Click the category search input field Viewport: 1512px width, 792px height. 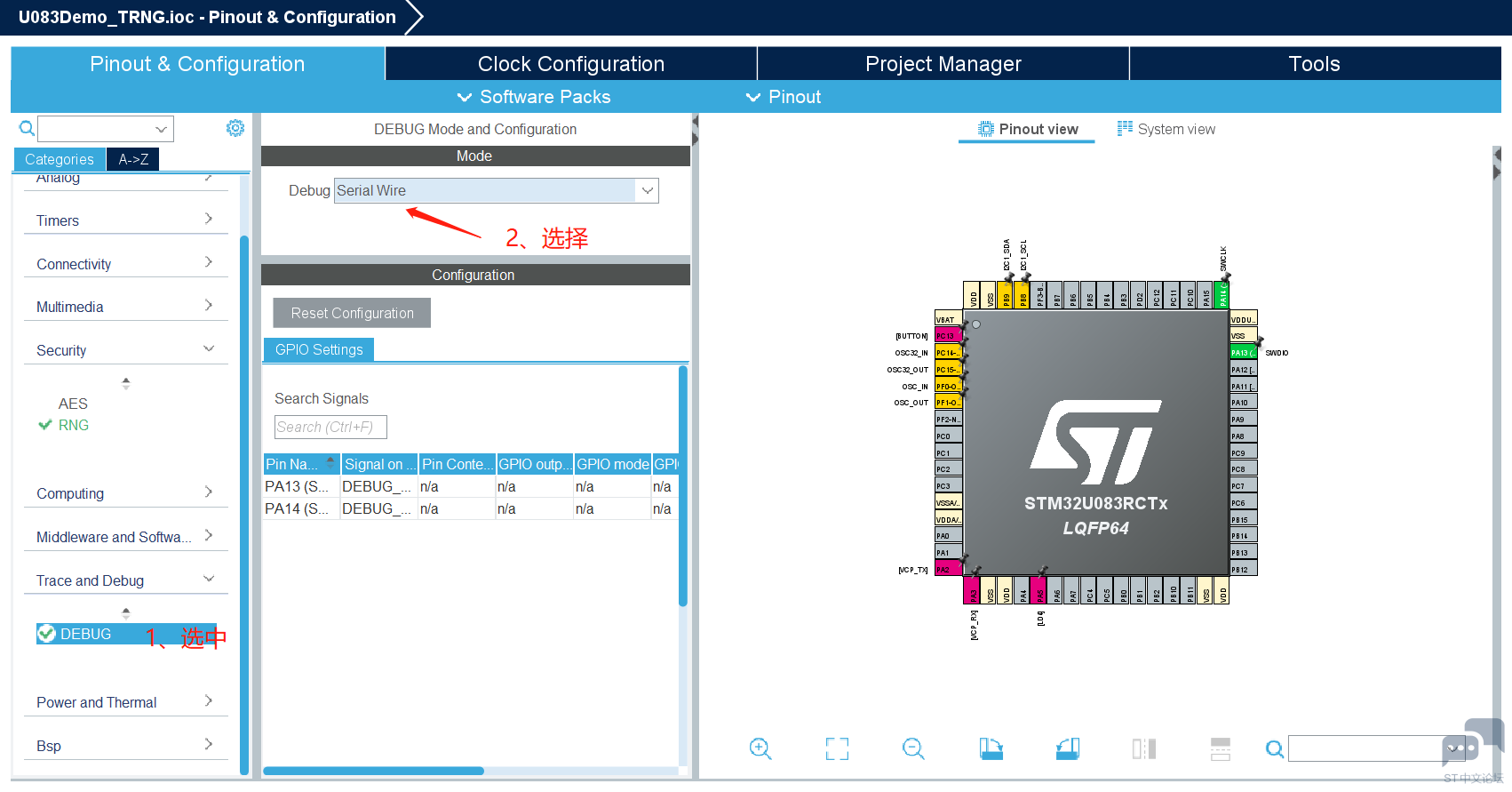point(96,129)
